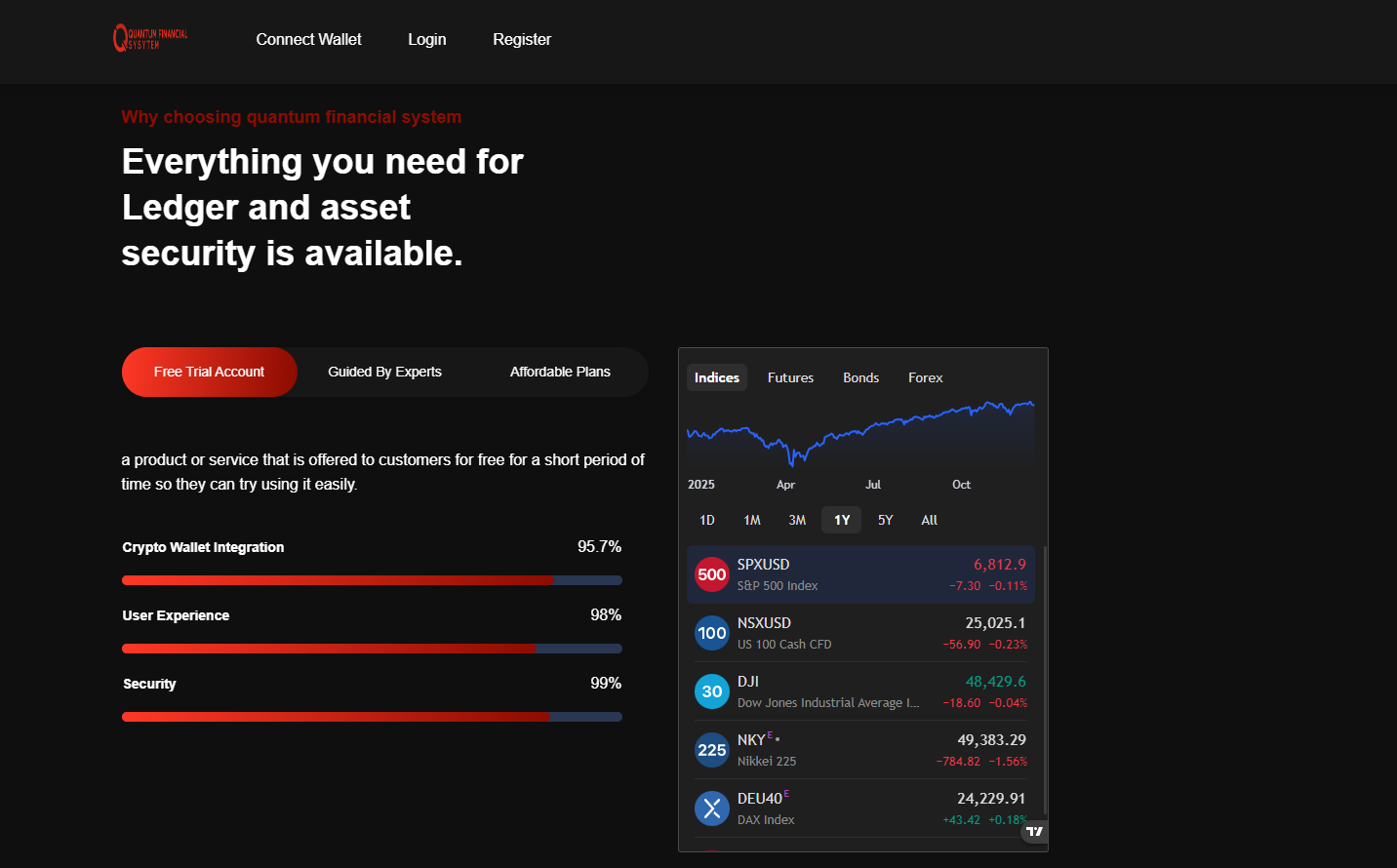Click the US 100 NSXUSD icon

712,633
